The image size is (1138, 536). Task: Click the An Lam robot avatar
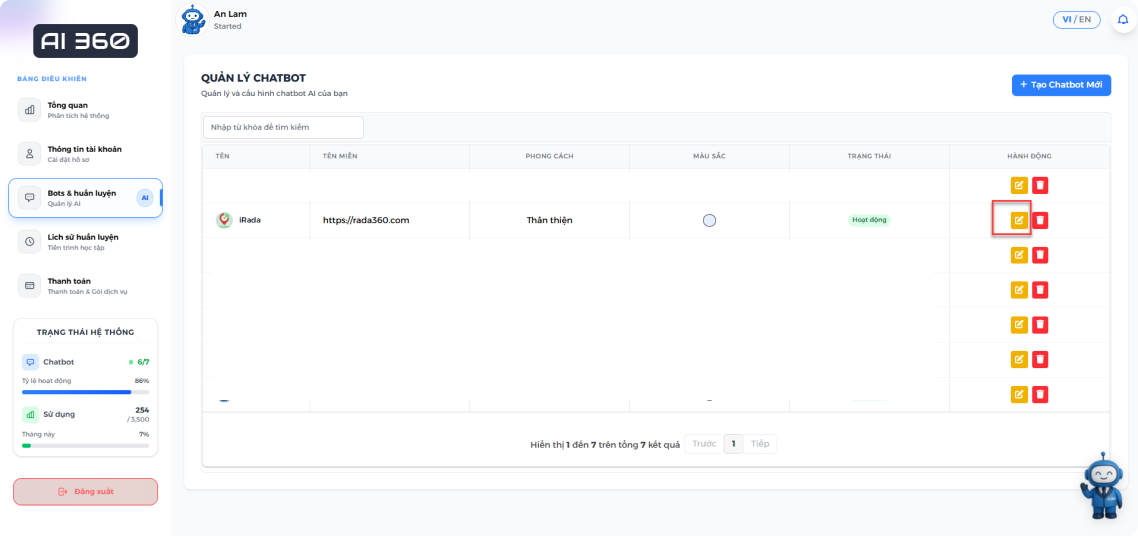[x=193, y=19]
